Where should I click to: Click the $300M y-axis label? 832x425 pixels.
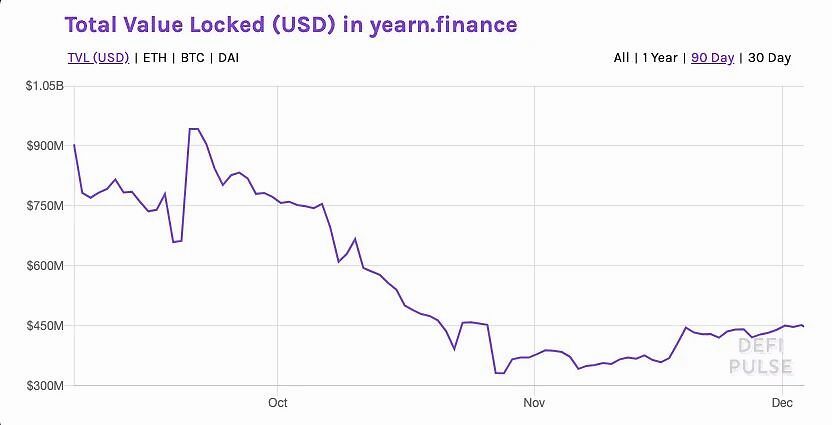(x=44, y=386)
